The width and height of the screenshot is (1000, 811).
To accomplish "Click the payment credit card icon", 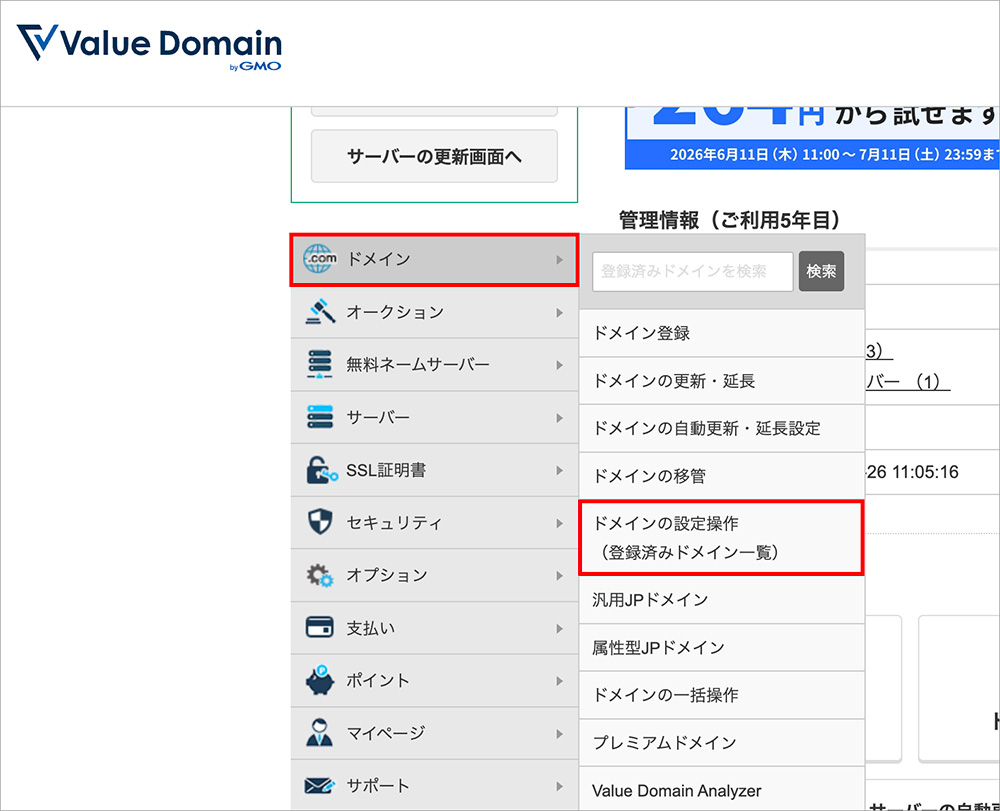I will tap(320, 627).
